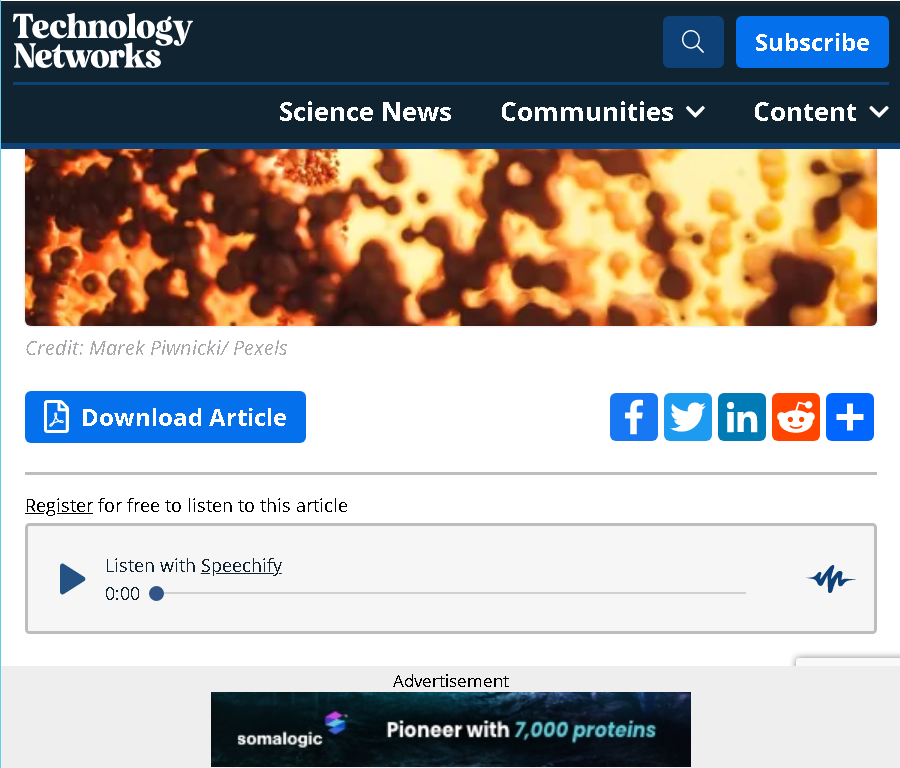
Task: Open the site search magnifier icon
Action: click(693, 42)
